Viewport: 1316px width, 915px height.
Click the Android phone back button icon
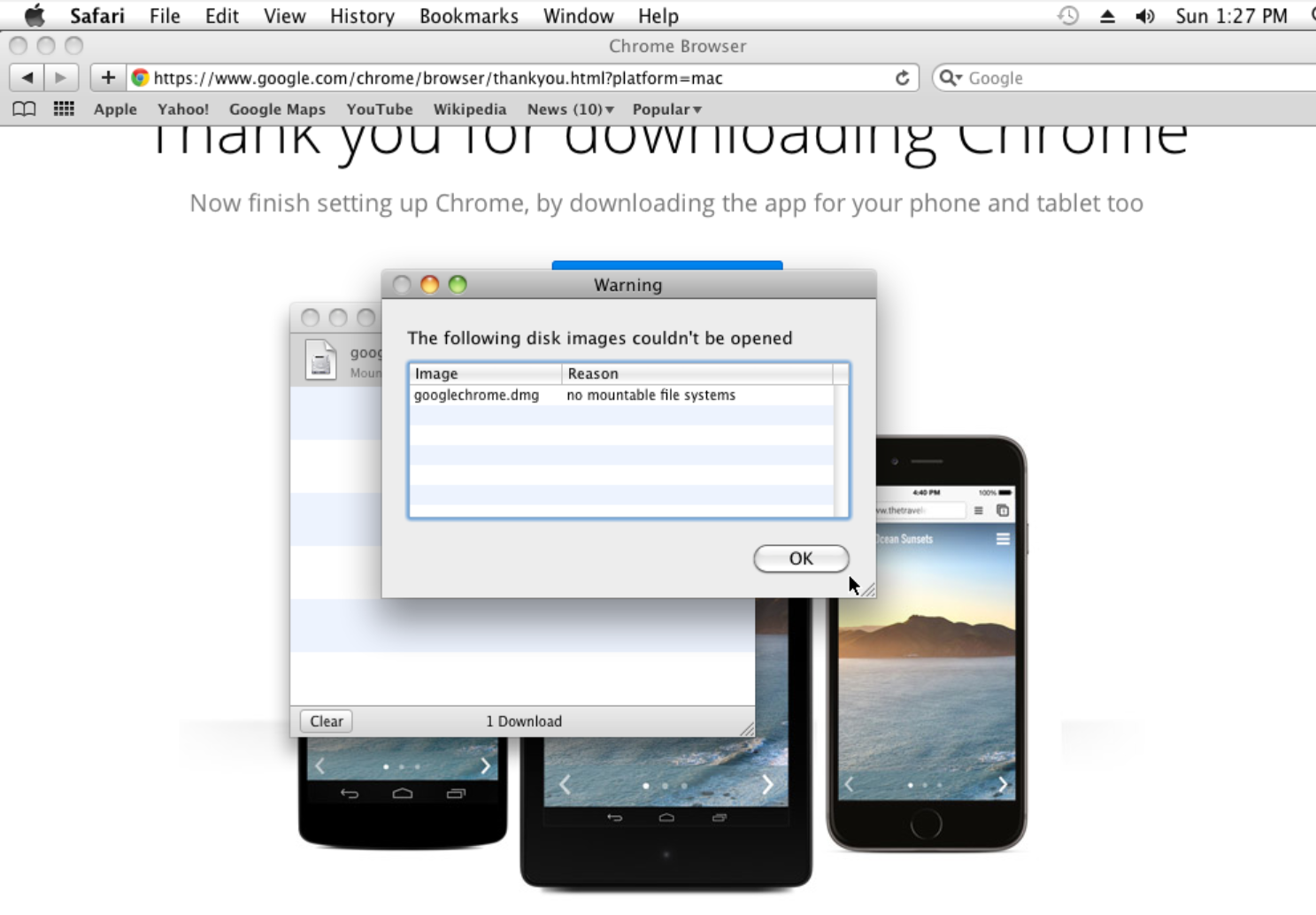pyautogui.click(x=350, y=794)
